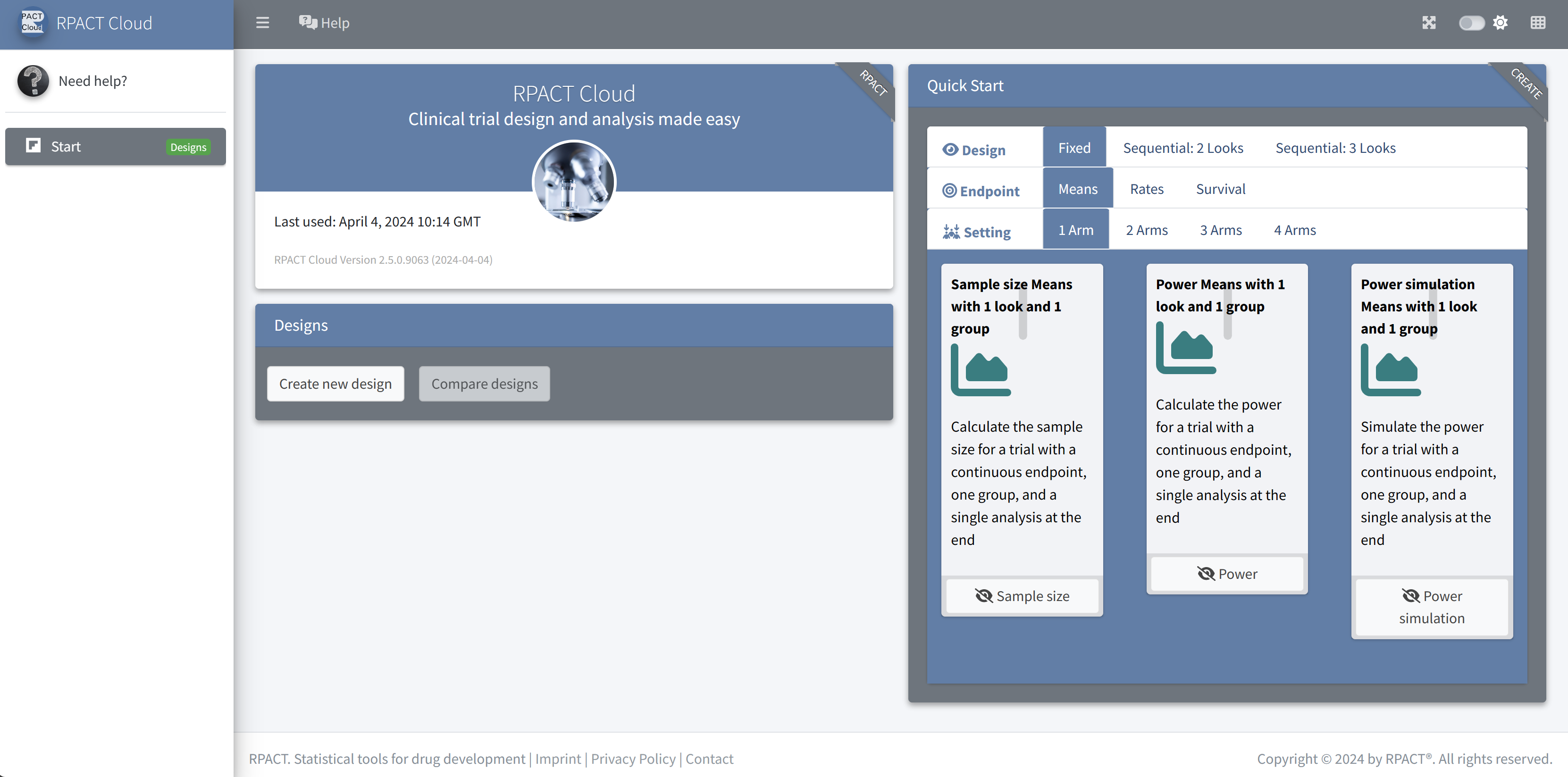Screen dimensions: 1568x777
Task: Click the microscope image in welcome card
Action: [573, 181]
